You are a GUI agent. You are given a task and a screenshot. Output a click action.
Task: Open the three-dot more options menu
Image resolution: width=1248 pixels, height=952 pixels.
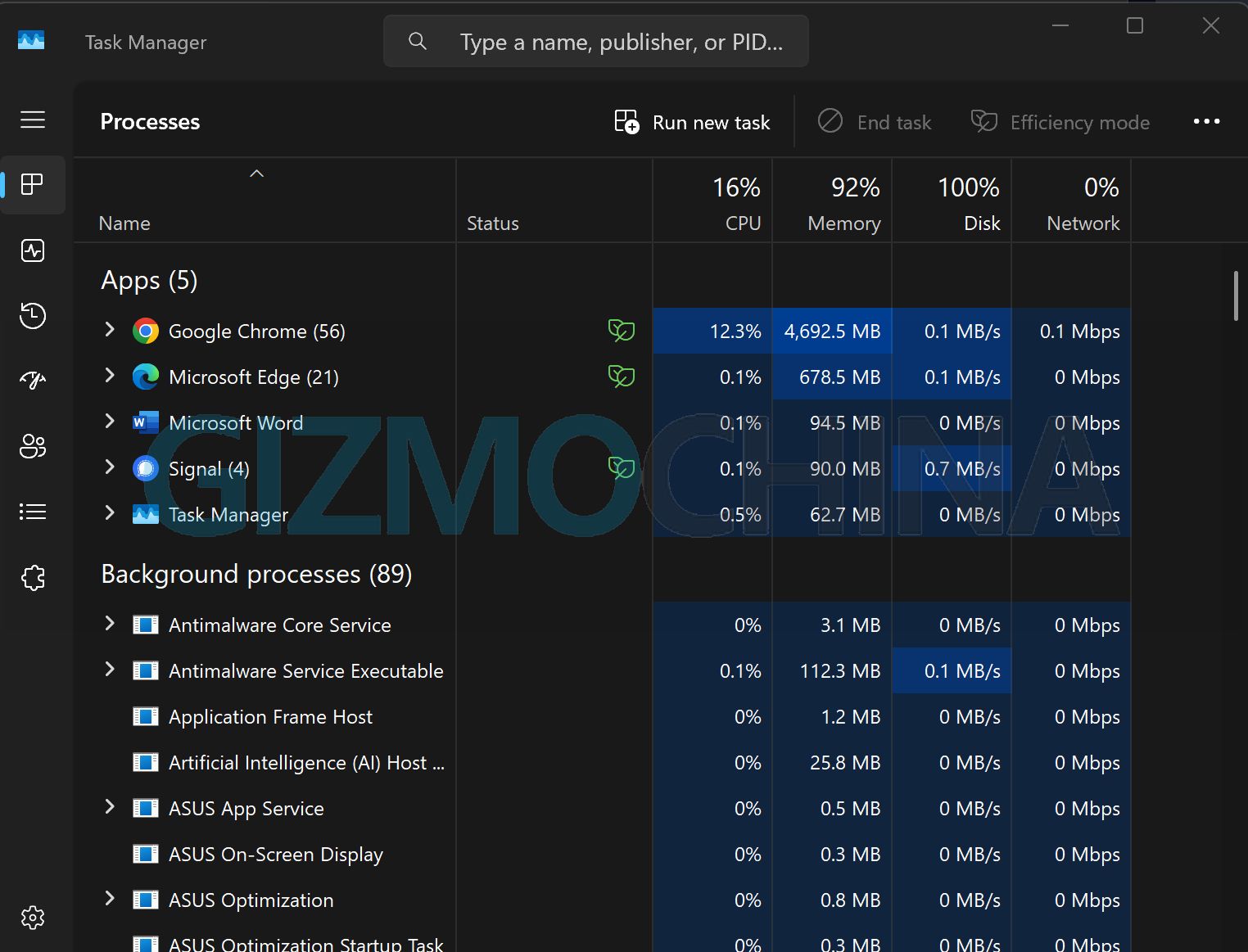(x=1206, y=122)
